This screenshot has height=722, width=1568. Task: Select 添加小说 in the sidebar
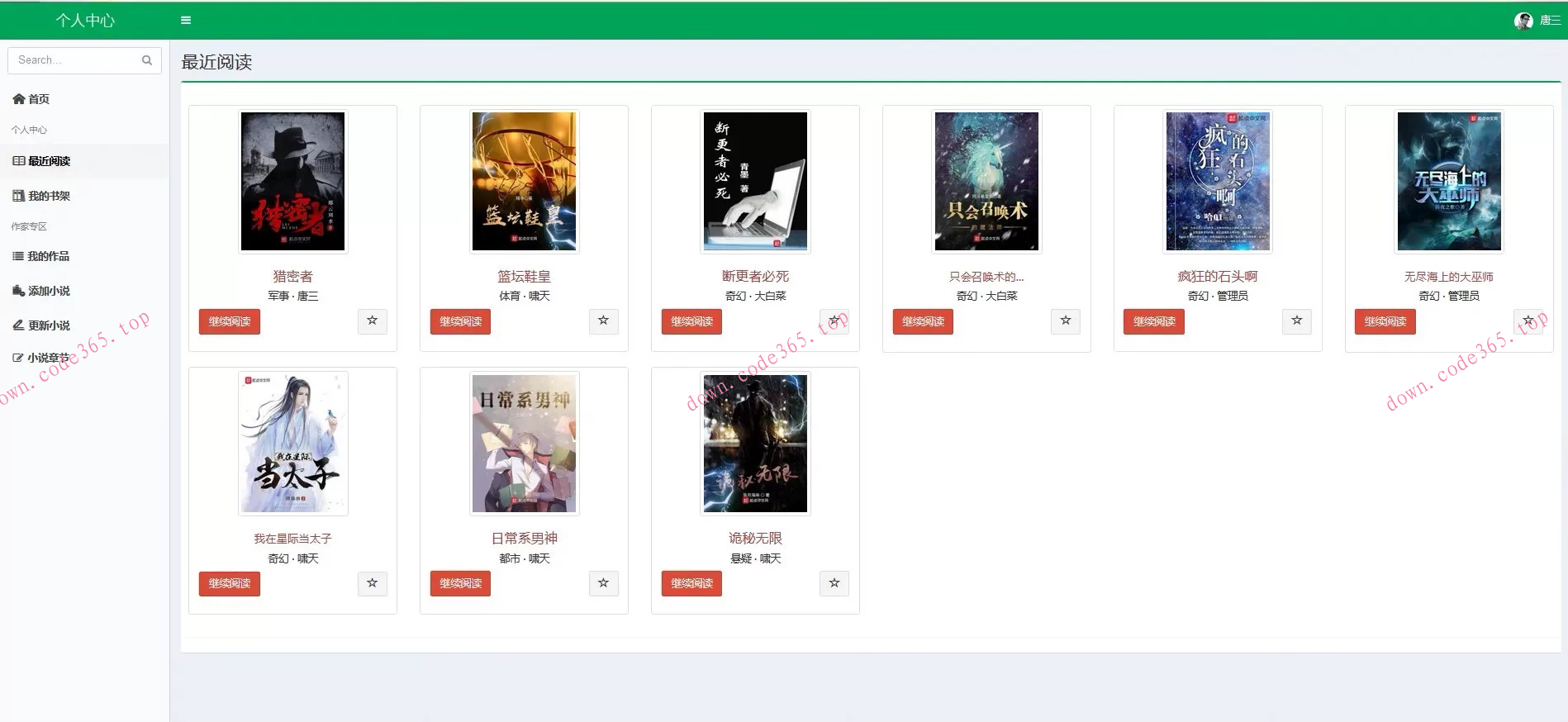84,291
